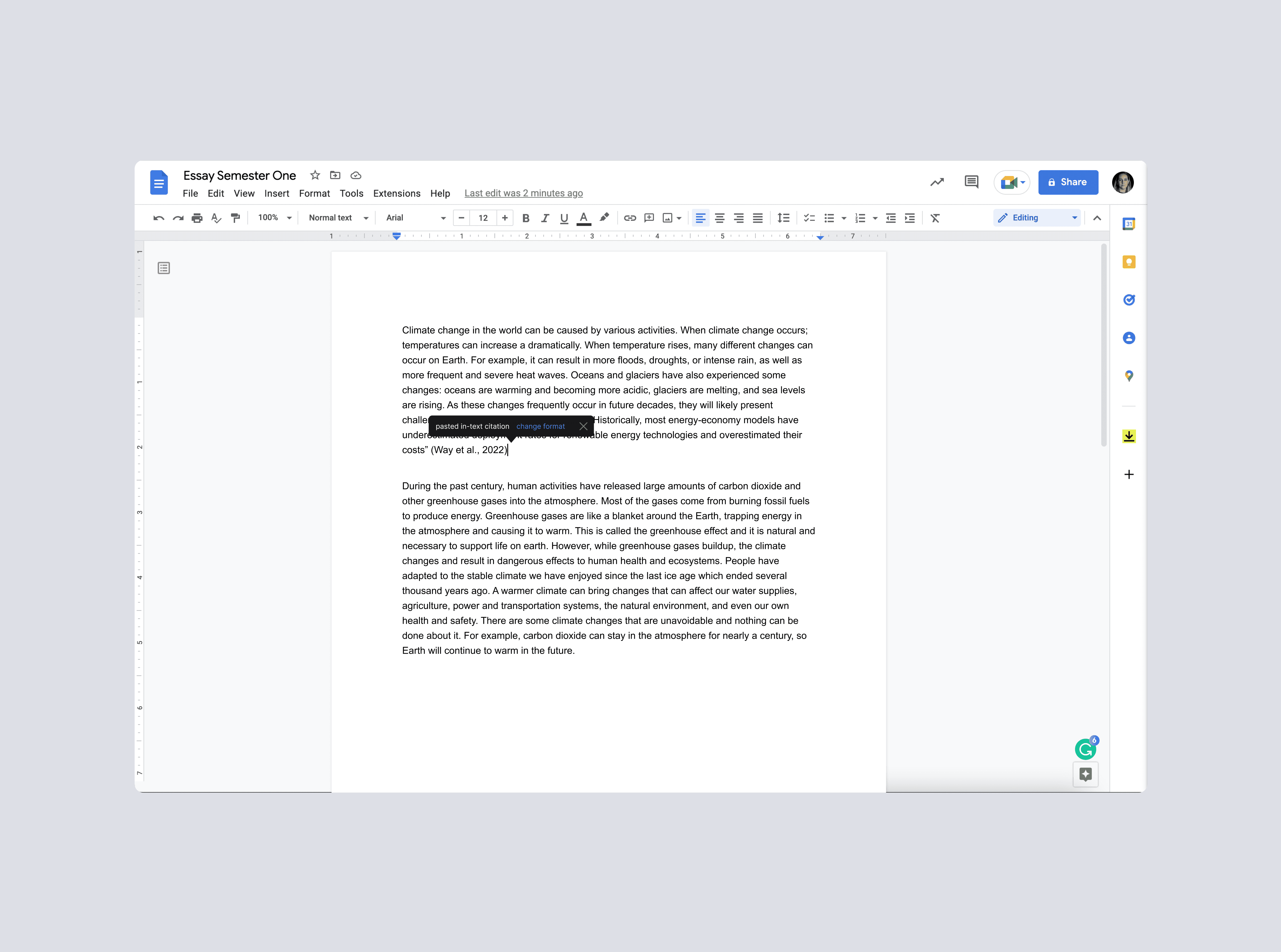
Task: Click the change format link
Action: click(x=540, y=426)
